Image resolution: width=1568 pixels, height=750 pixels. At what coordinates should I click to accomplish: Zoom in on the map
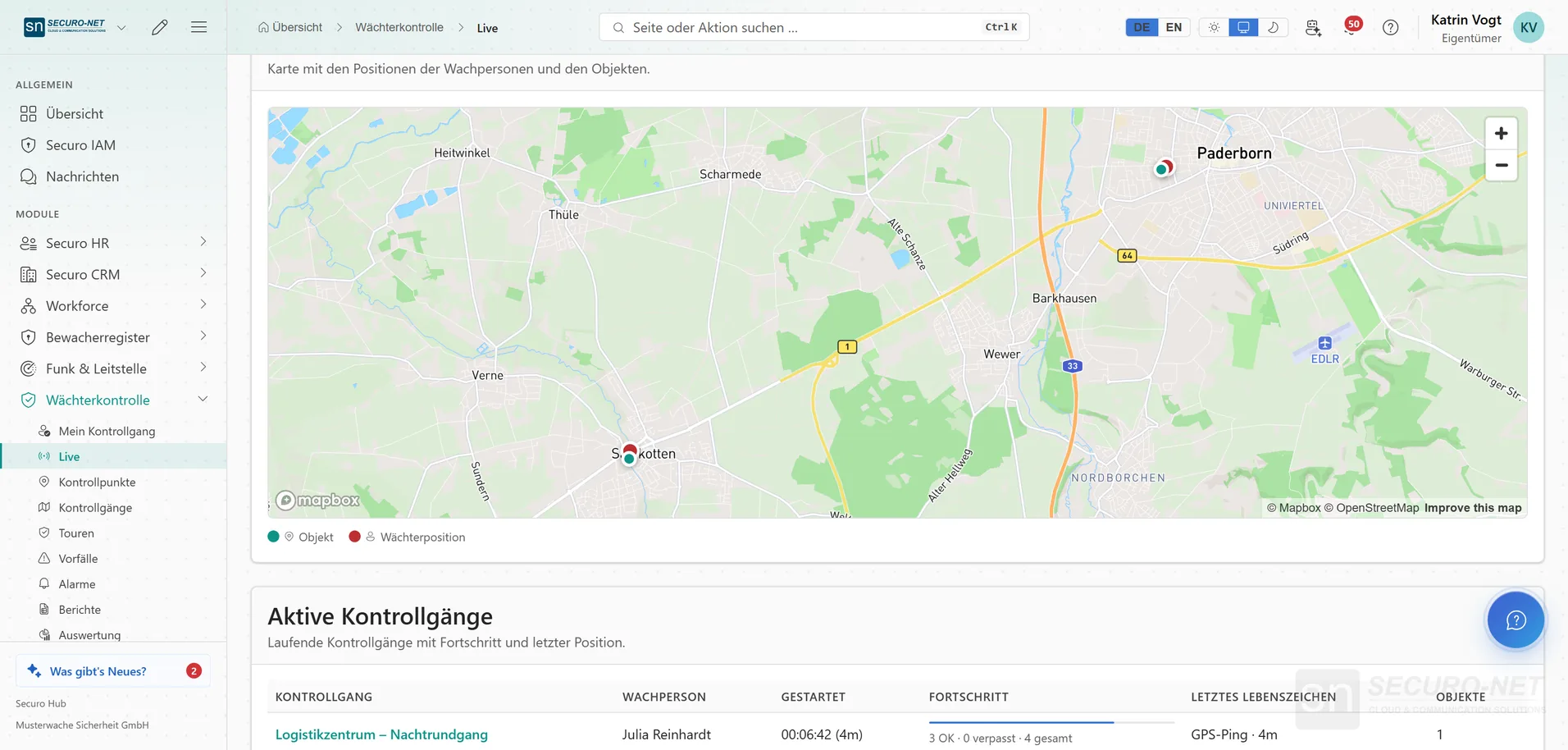point(1501,134)
